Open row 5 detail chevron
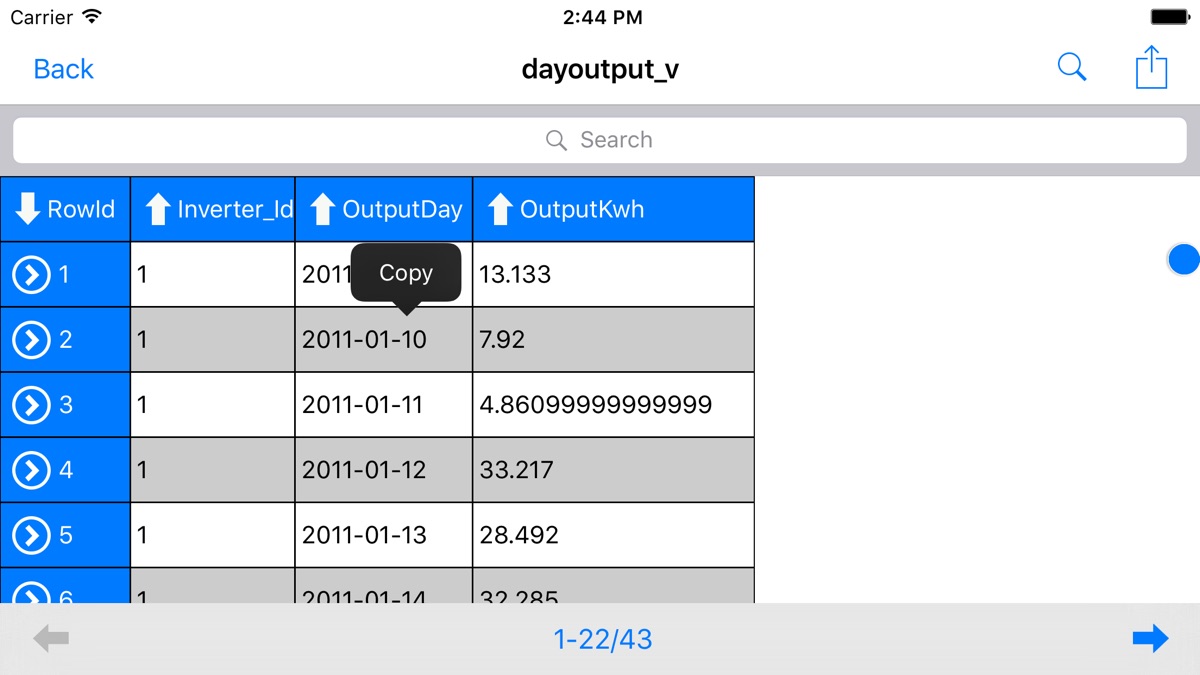The image size is (1200, 675). point(32,535)
